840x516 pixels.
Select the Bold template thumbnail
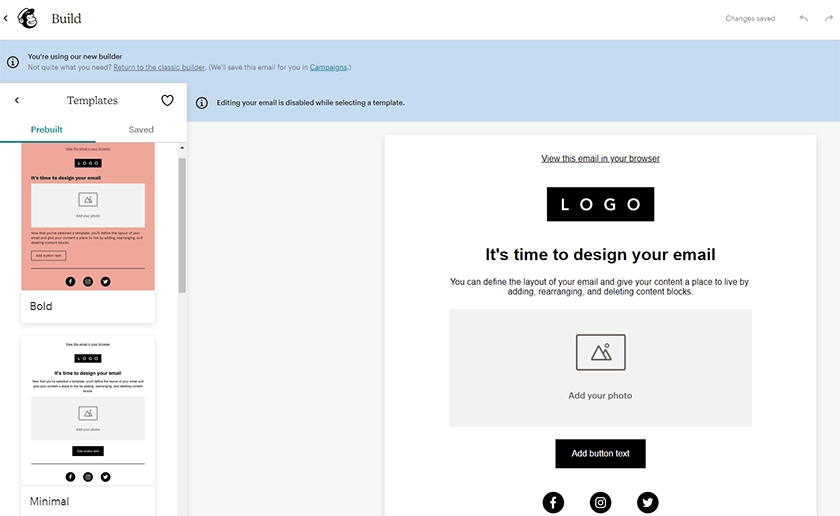(88, 216)
